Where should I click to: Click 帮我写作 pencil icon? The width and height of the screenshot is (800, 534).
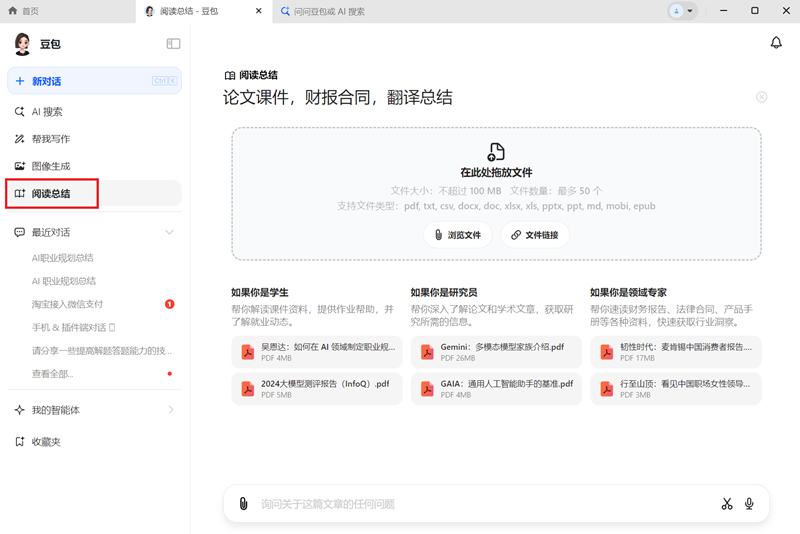(x=19, y=139)
